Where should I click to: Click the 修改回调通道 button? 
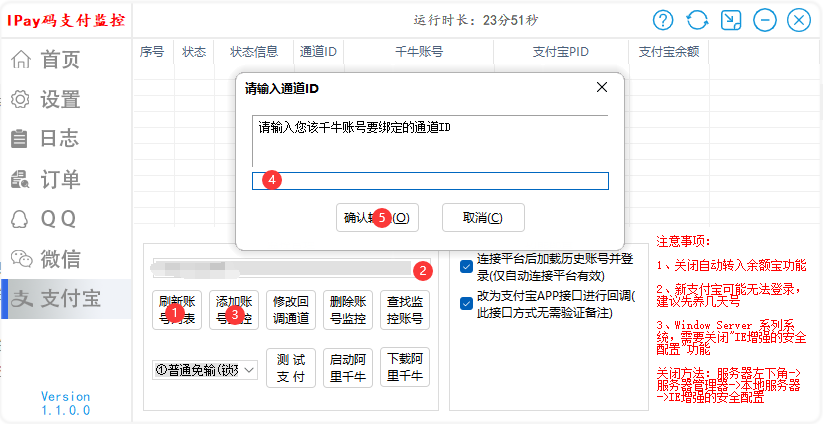(x=291, y=310)
